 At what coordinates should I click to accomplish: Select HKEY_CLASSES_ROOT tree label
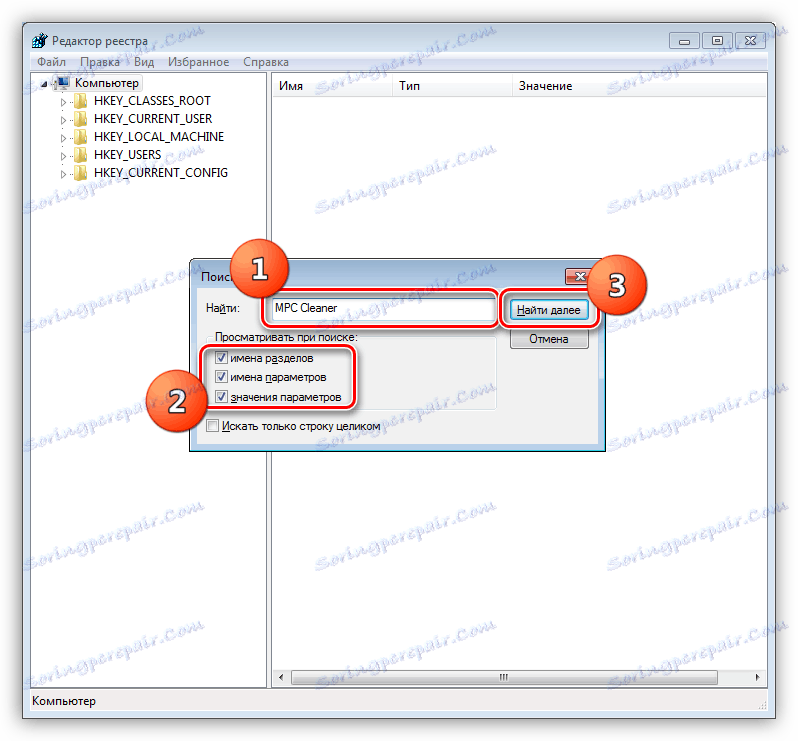(152, 101)
